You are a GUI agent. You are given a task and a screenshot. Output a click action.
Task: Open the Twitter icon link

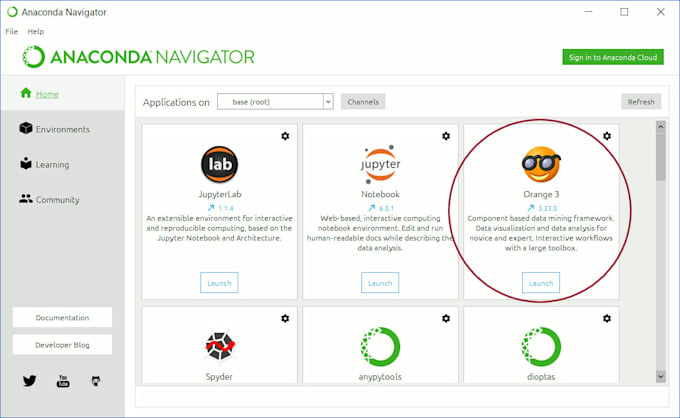coord(29,381)
